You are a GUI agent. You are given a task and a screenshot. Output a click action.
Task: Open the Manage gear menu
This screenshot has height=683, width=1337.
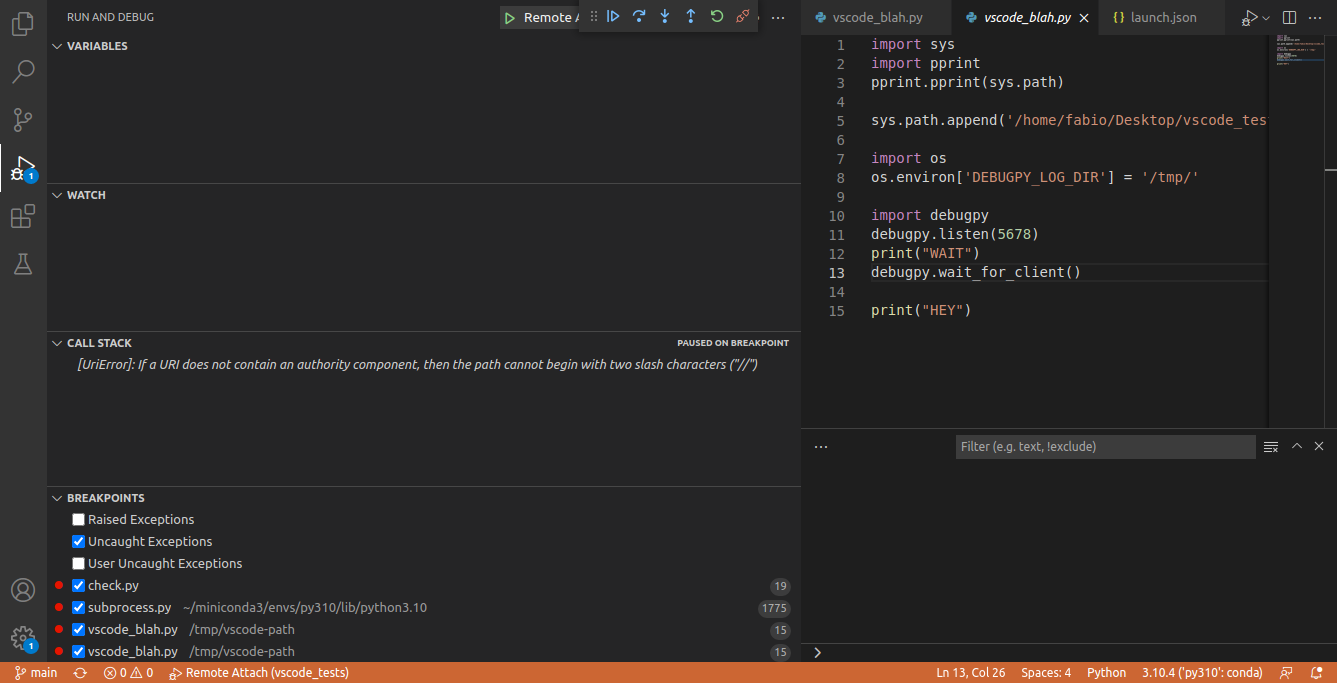[x=23, y=637]
